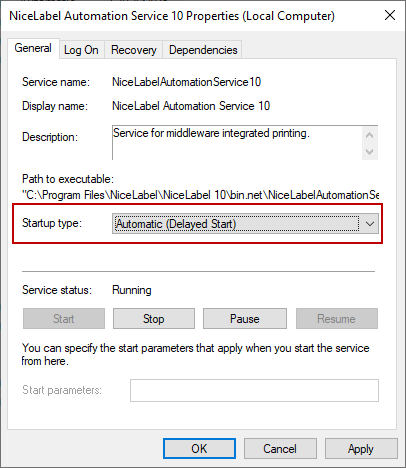Click the dialog title bar text
This screenshot has width=406, height=468.
pos(172,16)
